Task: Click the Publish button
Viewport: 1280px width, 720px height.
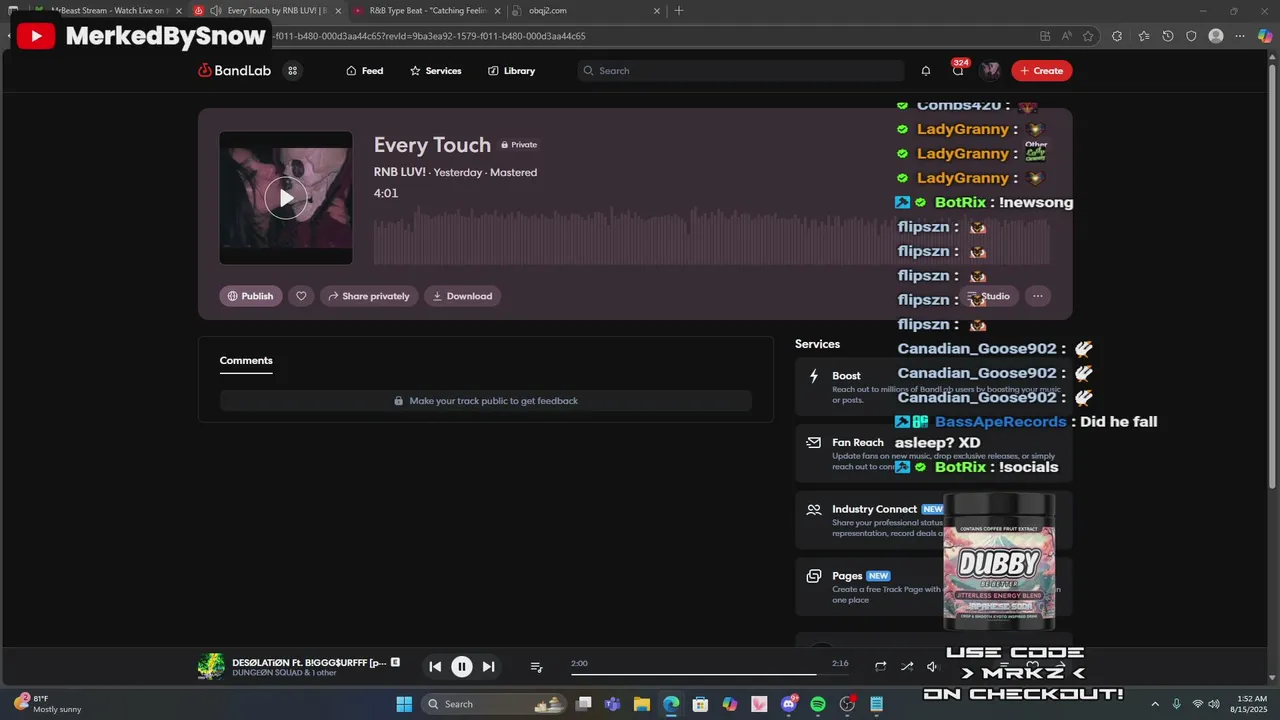Action: coord(251,296)
